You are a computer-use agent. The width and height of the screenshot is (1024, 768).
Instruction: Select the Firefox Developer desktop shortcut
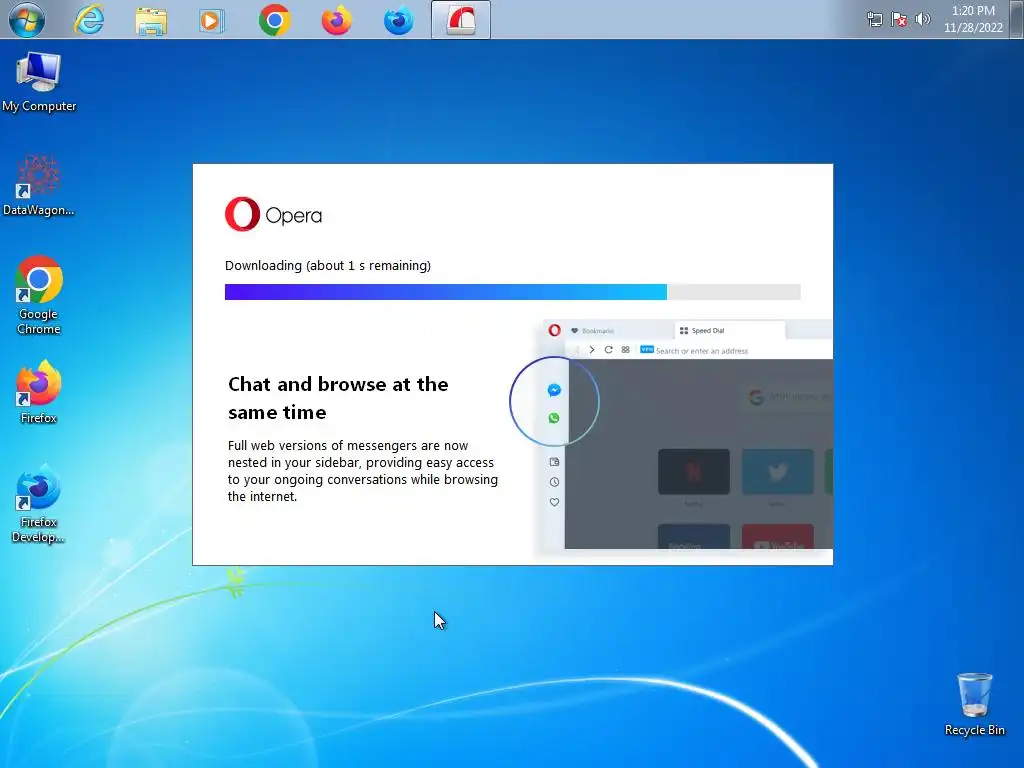[39, 504]
